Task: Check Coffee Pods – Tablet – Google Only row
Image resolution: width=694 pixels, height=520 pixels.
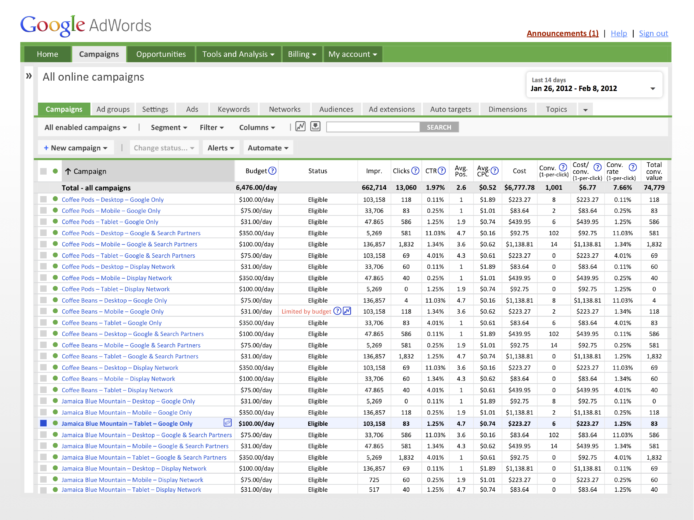Action: [x=43, y=222]
